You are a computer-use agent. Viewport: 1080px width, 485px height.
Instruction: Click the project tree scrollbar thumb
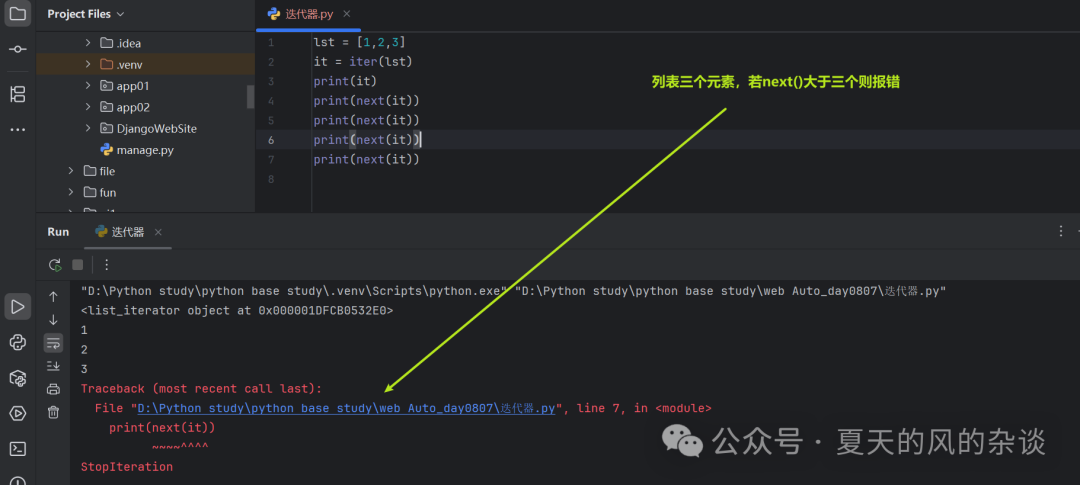[251, 97]
